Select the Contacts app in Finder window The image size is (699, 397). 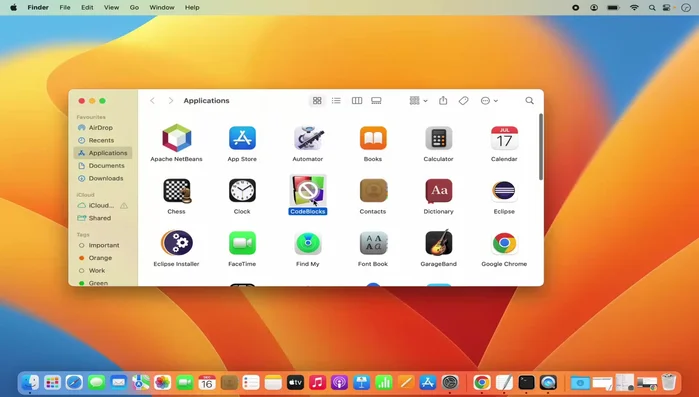tap(373, 191)
